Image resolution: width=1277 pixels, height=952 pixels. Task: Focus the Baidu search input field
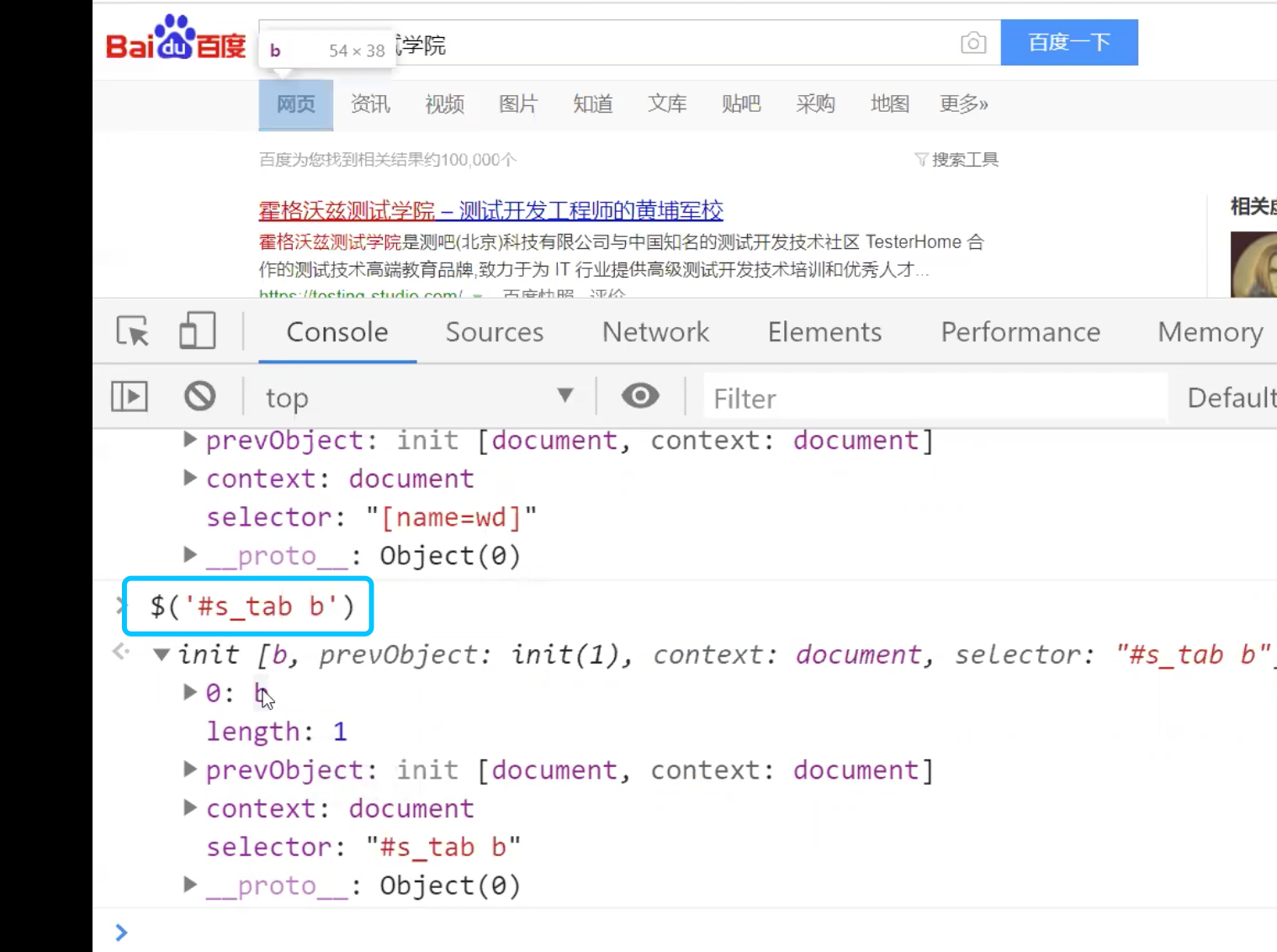click(x=629, y=43)
